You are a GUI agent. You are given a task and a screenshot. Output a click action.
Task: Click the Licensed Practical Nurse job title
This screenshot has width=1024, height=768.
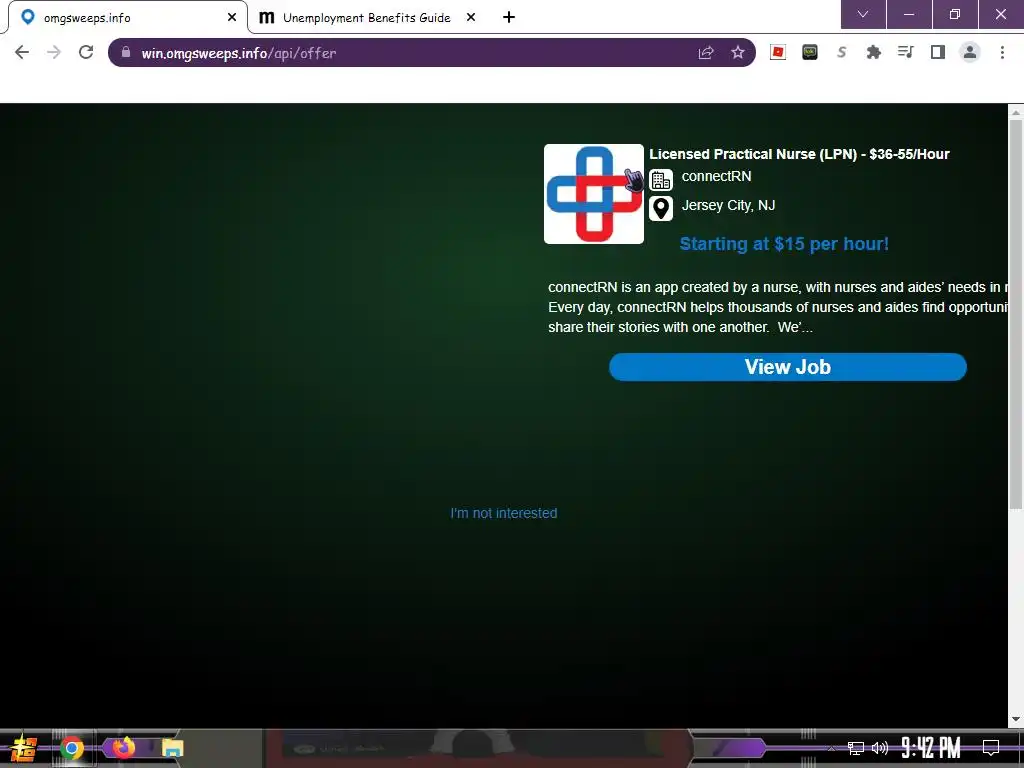pyautogui.click(x=799, y=154)
